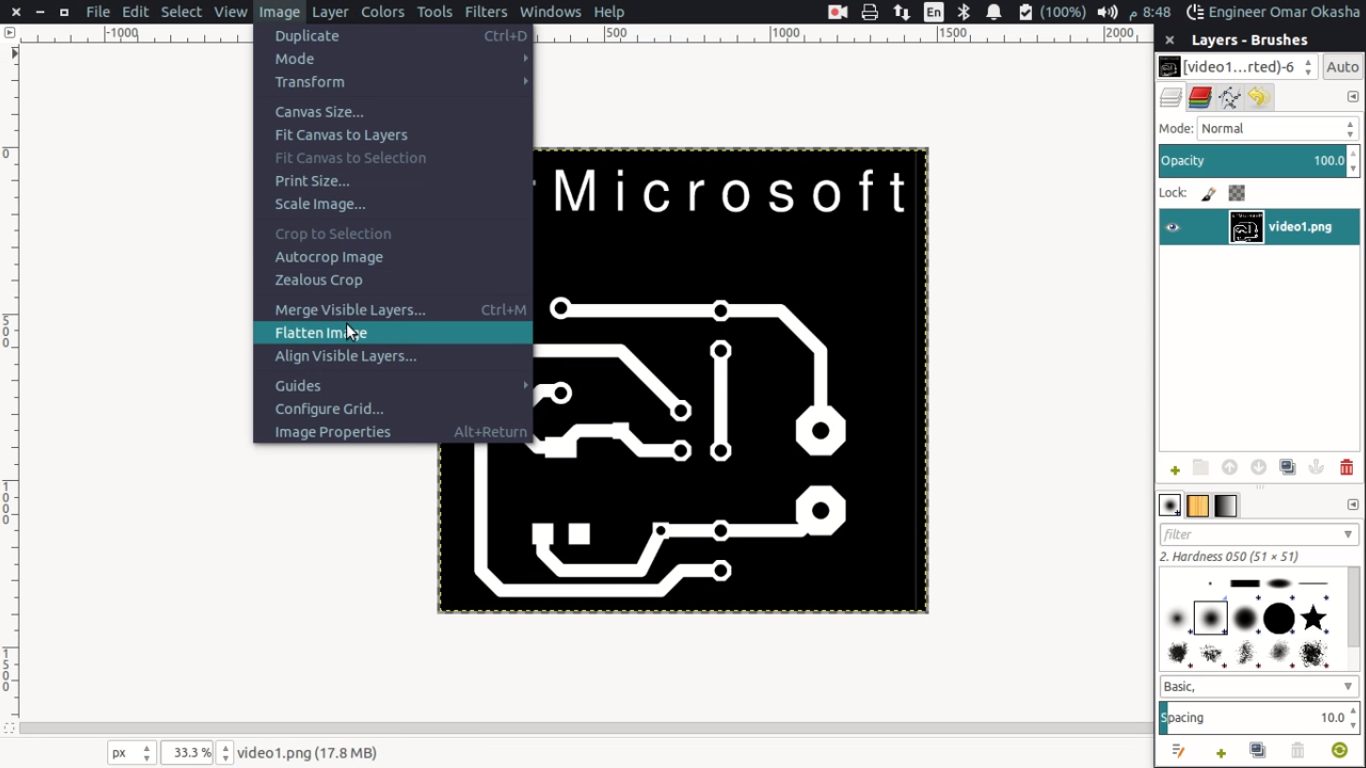Choose Merge Visible Layers menu entry
Screen dimensions: 1366x768
coord(393,310)
